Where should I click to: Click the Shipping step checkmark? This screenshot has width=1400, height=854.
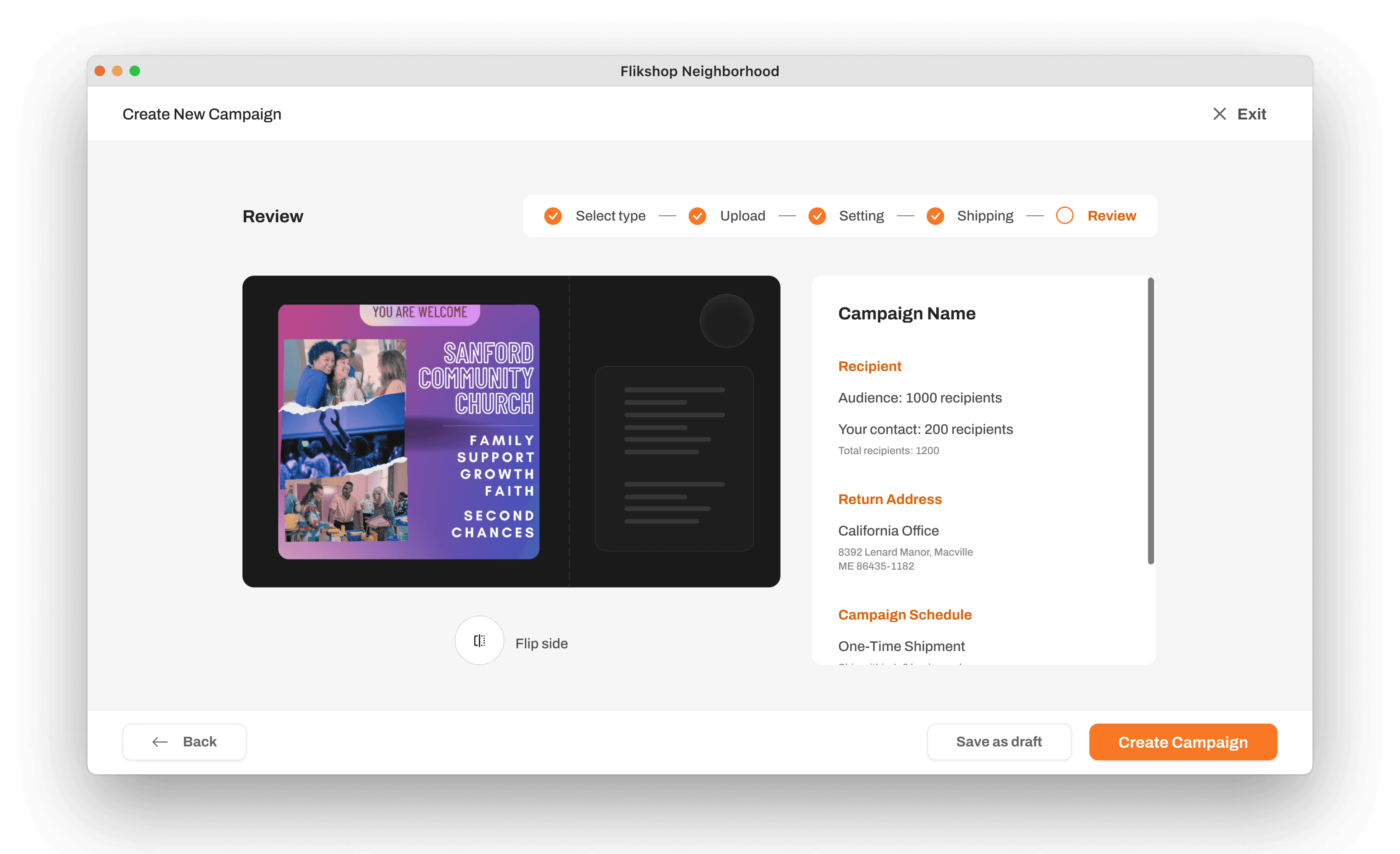[934, 216]
